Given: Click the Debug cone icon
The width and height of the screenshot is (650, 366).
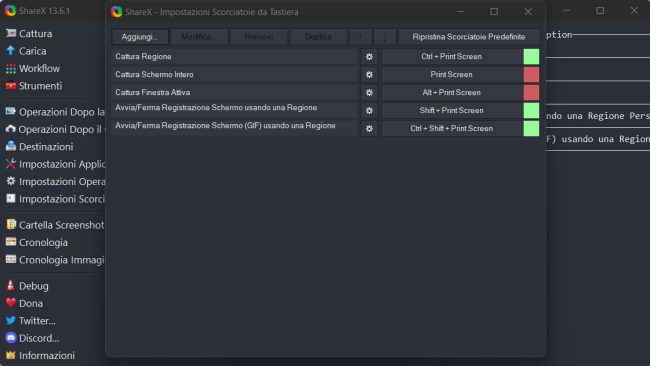Looking at the screenshot, I should 11,286.
